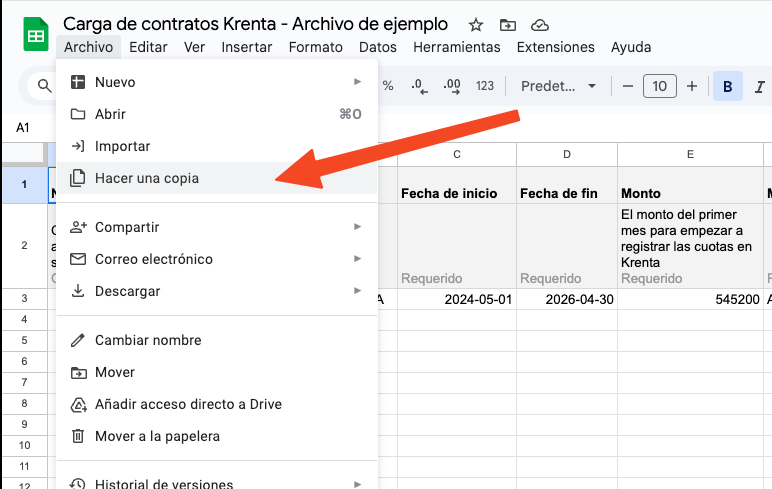
Task: Open Google Sheets home icon
Action: [36, 34]
